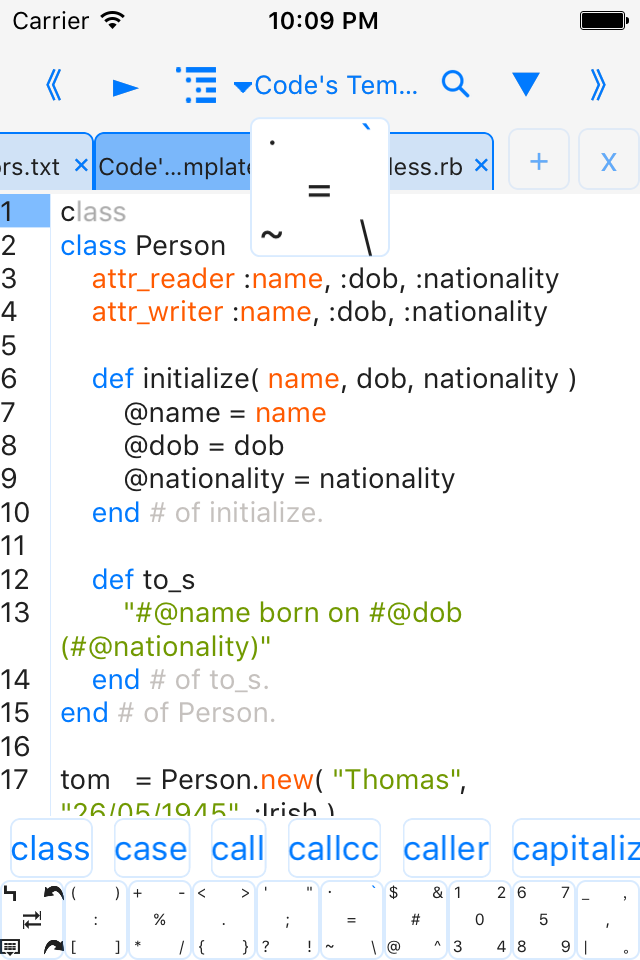This screenshot has height=960, width=640.
Task: Click 'Person.new(' on line 17
Action: 242,780
